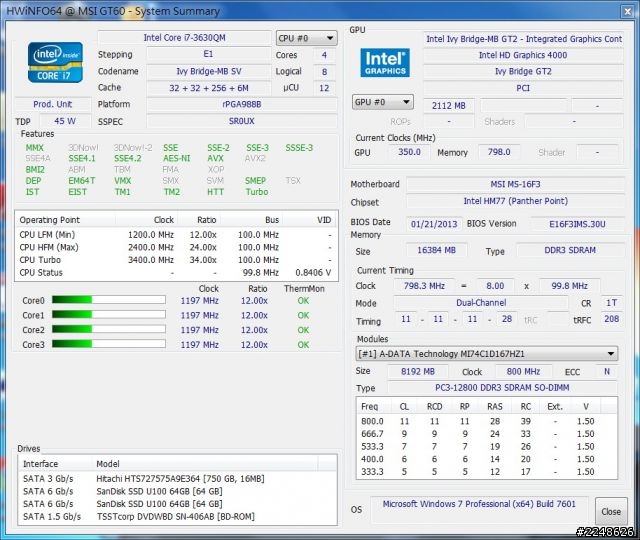Image resolution: width=640 pixels, height=540 pixels.
Task: Click the HTT feature flag
Action: (x=215, y=192)
